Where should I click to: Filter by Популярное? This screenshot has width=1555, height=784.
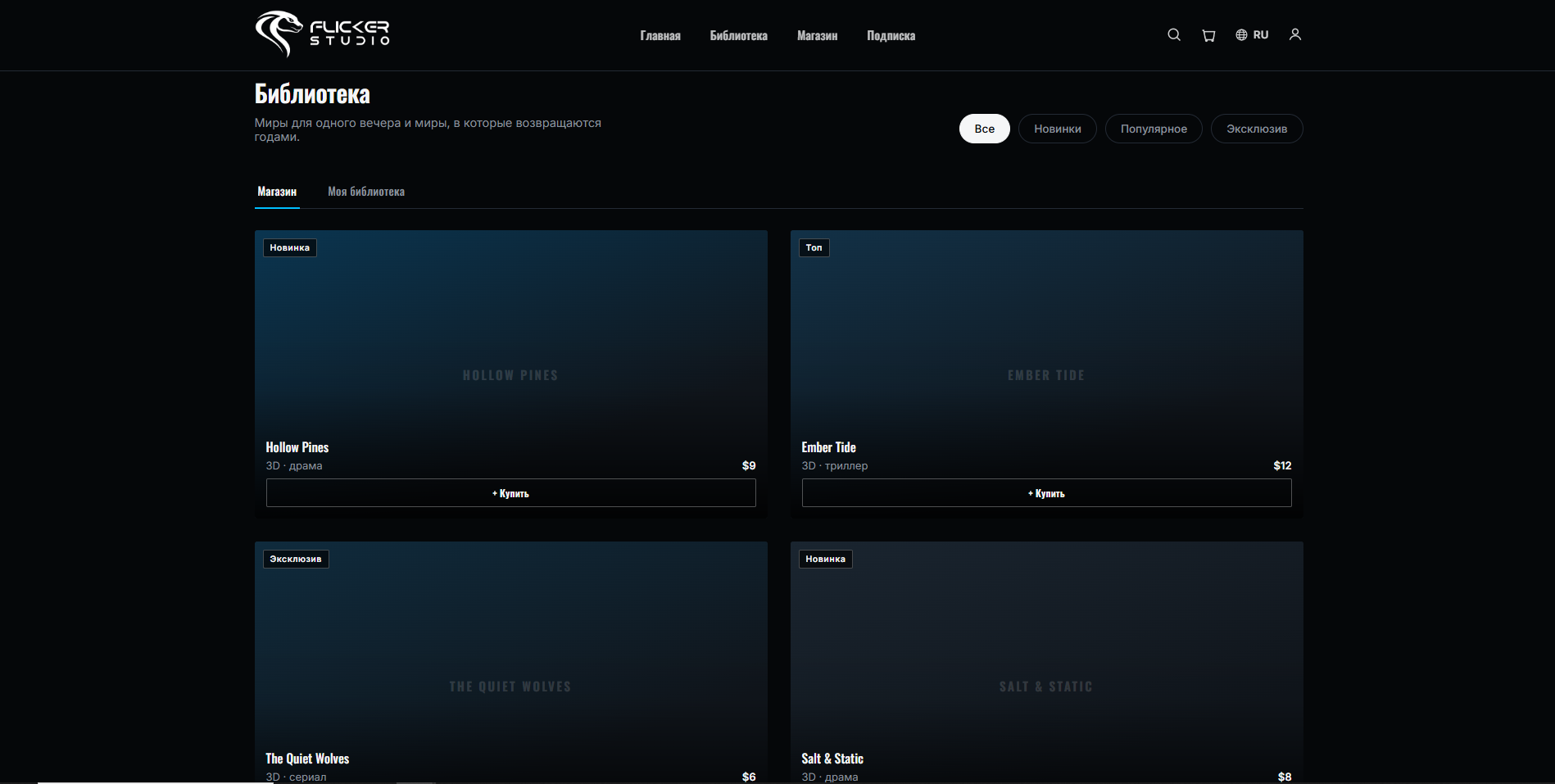pyautogui.click(x=1154, y=129)
